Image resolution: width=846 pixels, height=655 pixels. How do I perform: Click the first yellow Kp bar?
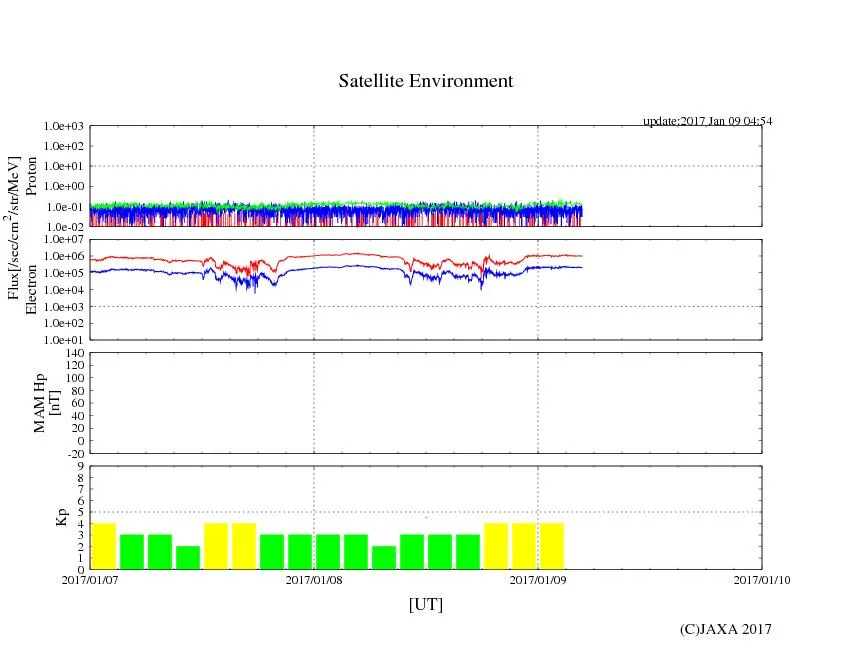pos(104,546)
